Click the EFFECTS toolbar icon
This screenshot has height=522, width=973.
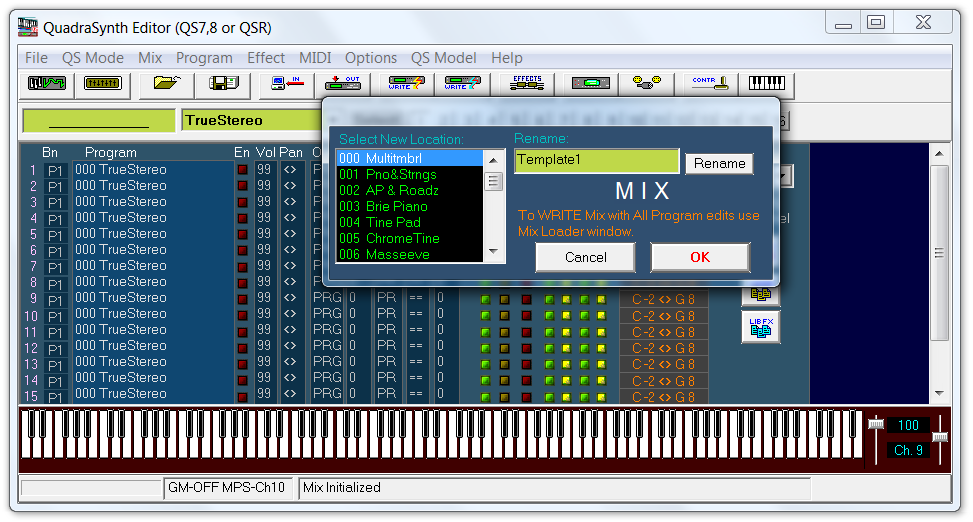click(526, 83)
